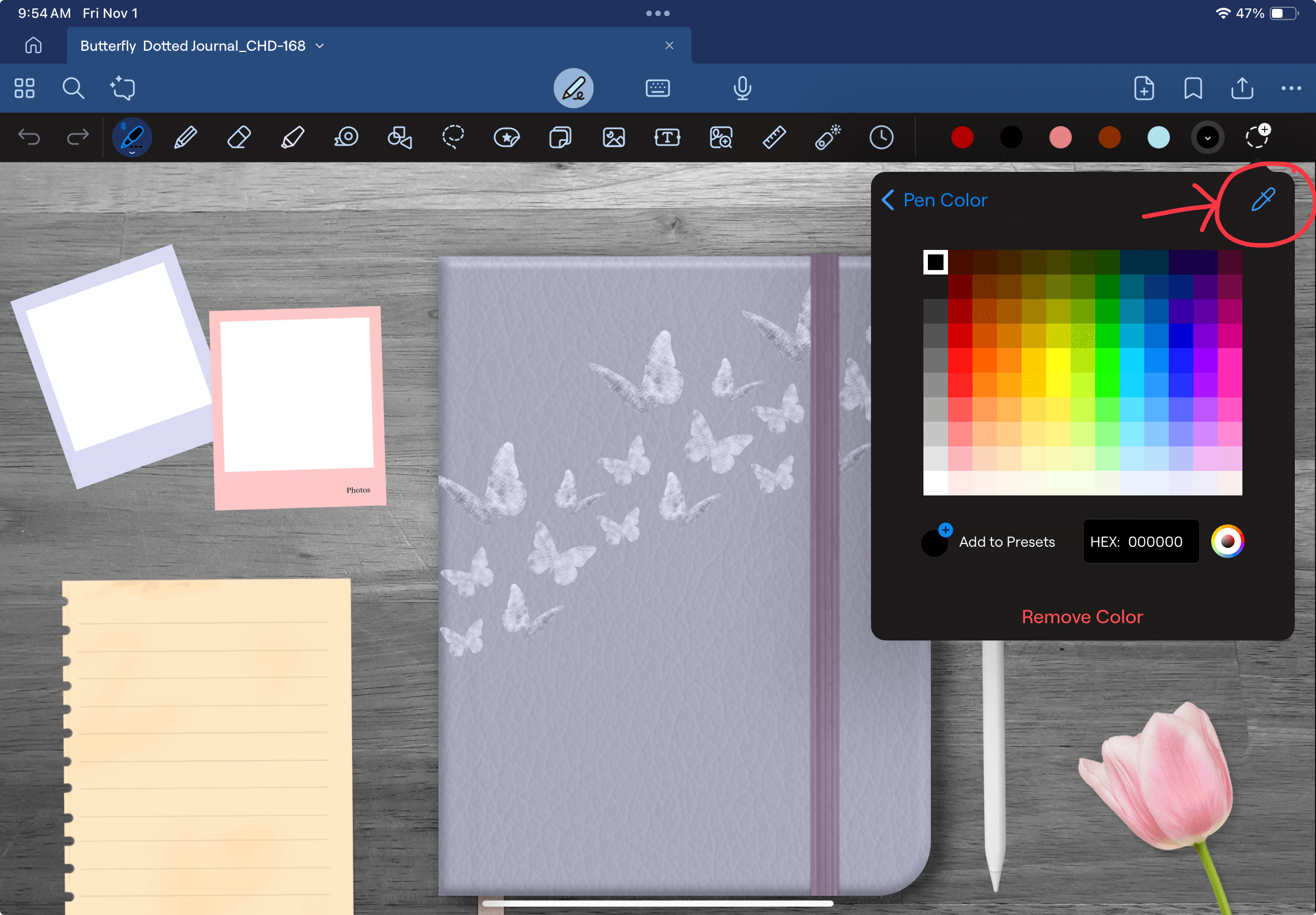1316x915 pixels.
Task: Click Add to Presets
Action: [1006, 542]
